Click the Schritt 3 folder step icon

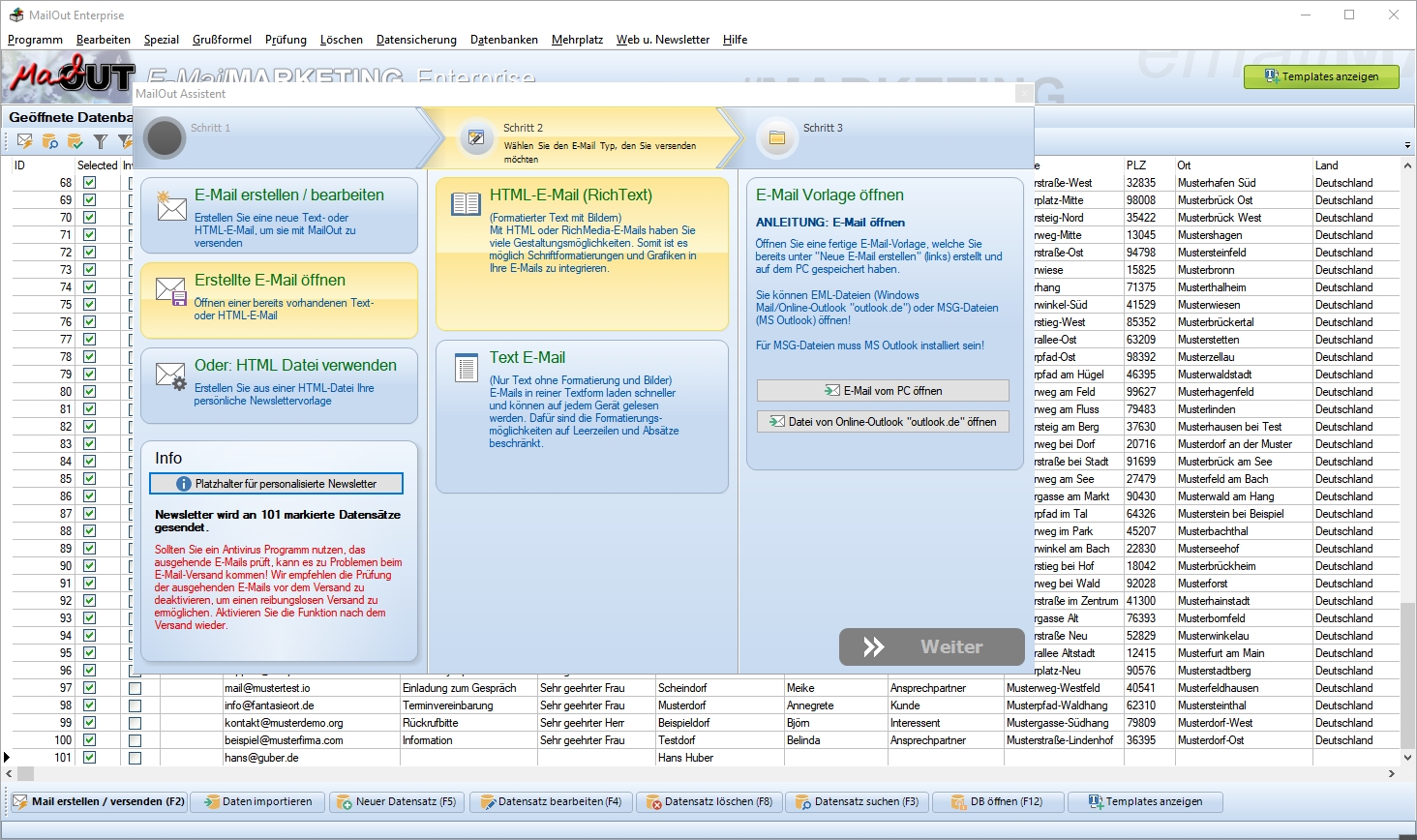[x=776, y=138]
